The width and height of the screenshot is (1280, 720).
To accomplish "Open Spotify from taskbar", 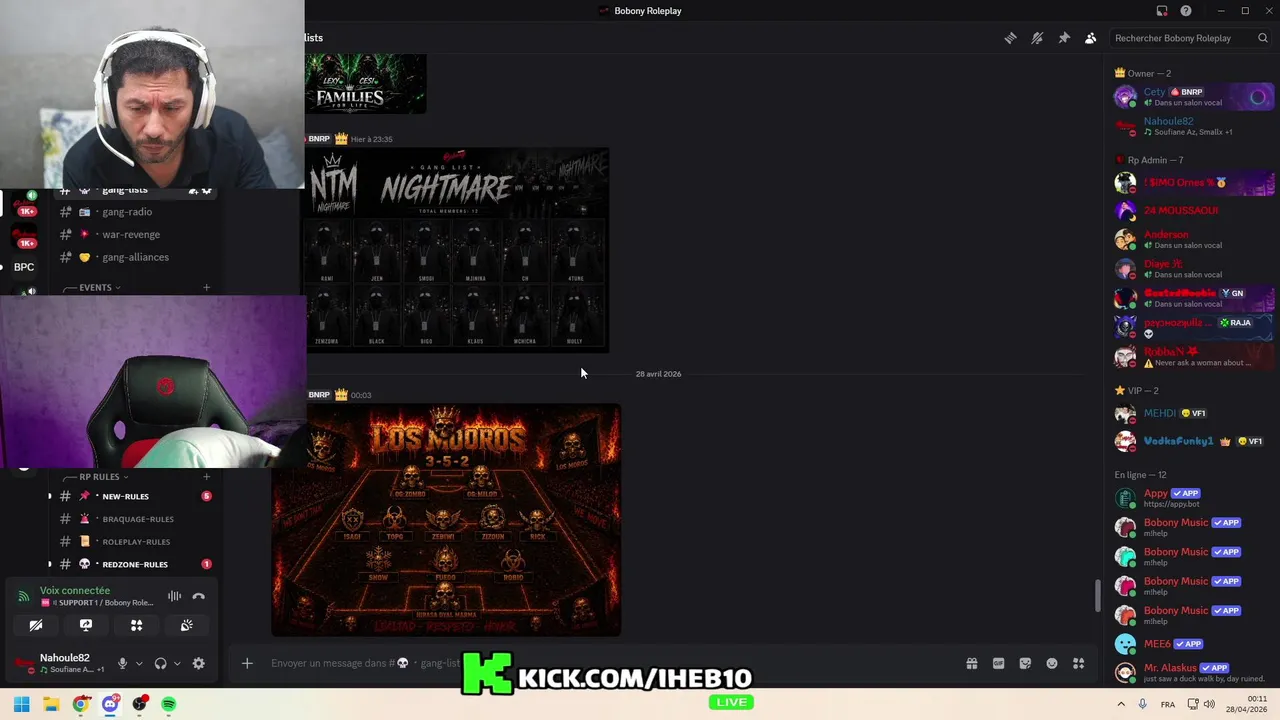I will [x=169, y=704].
